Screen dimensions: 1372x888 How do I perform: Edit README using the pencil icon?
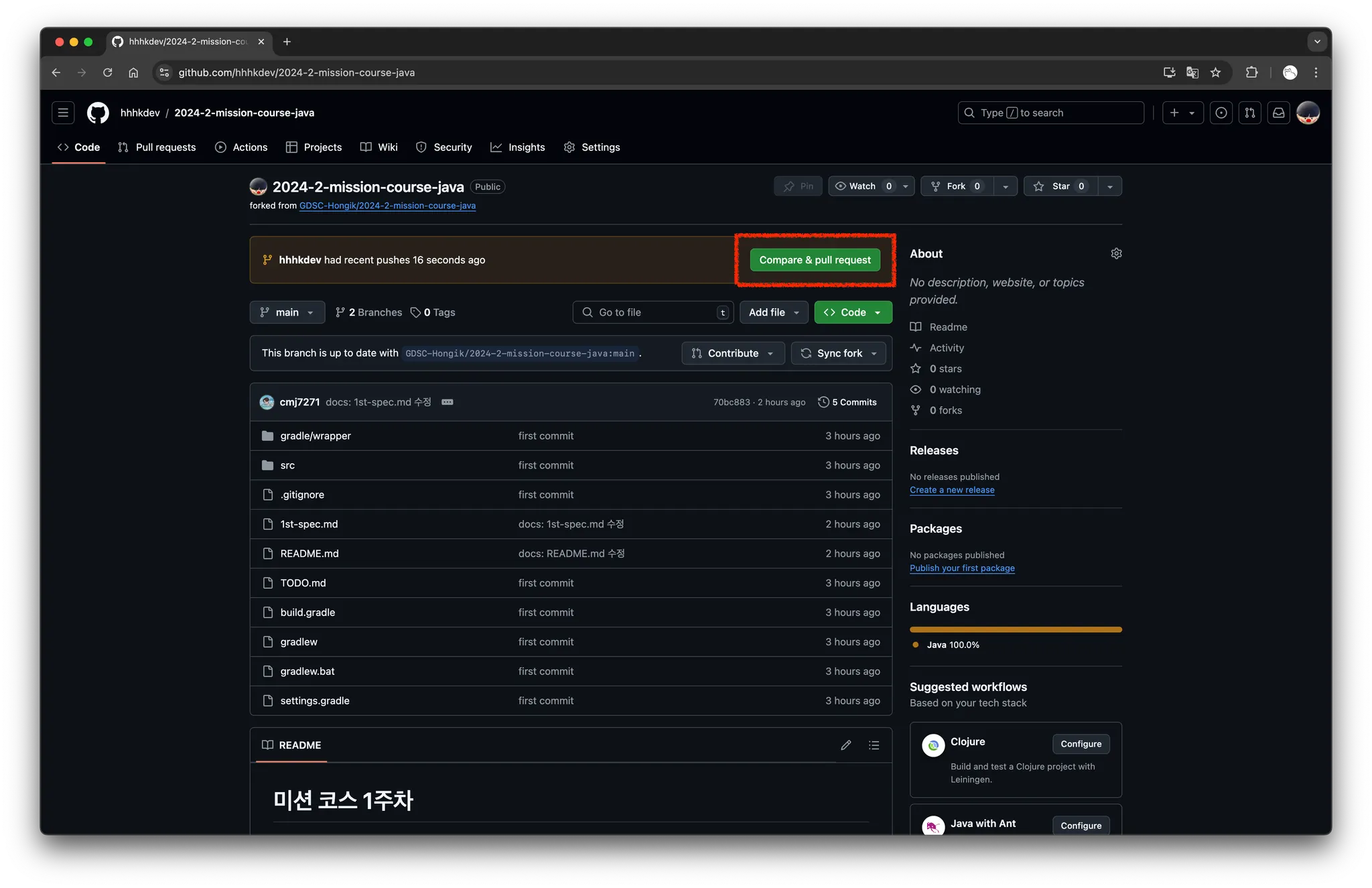[x=846, y=745]
